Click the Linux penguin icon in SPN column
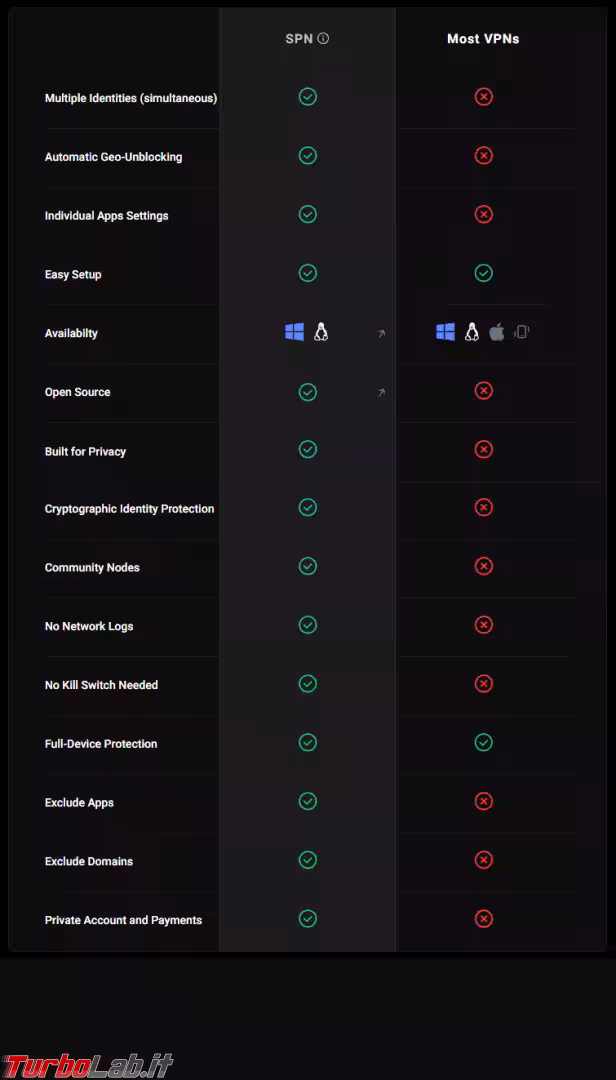Viewport: 616px width, 1080px height. tap(321, 332)
